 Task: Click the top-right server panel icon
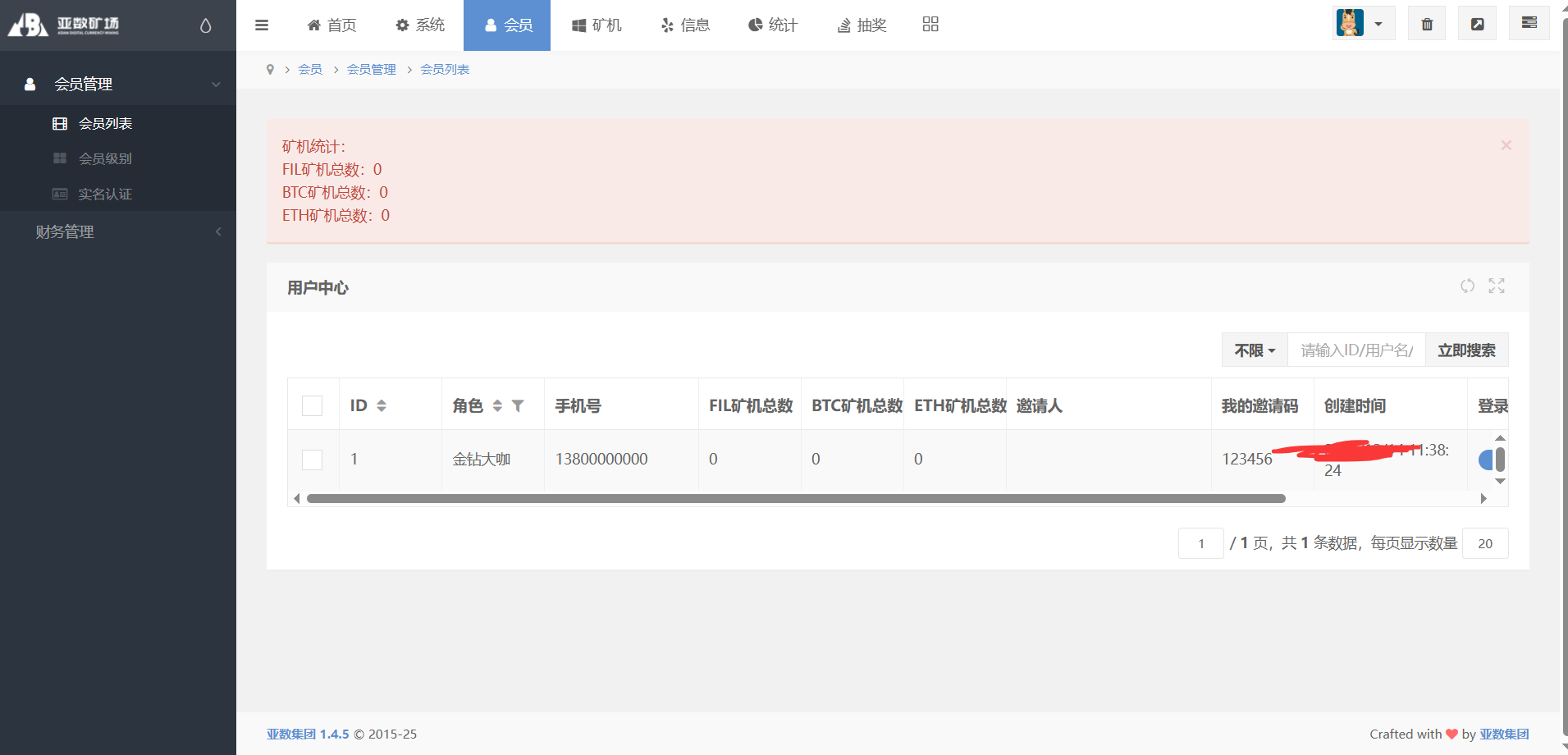(x=1529, y=24)
